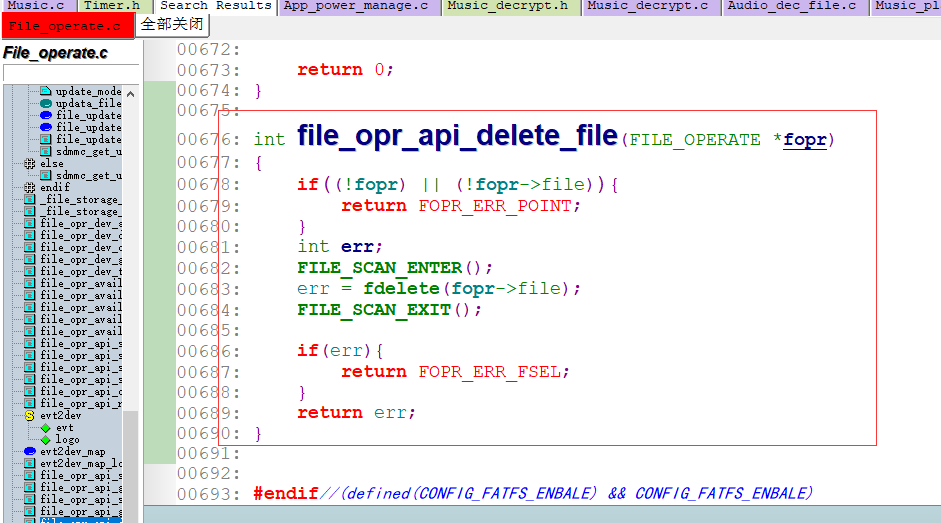Image resolution: width=941 pixels, height=523 pixels.
Task: Click the green diamond icon beside evt
Action: point(46,428)
